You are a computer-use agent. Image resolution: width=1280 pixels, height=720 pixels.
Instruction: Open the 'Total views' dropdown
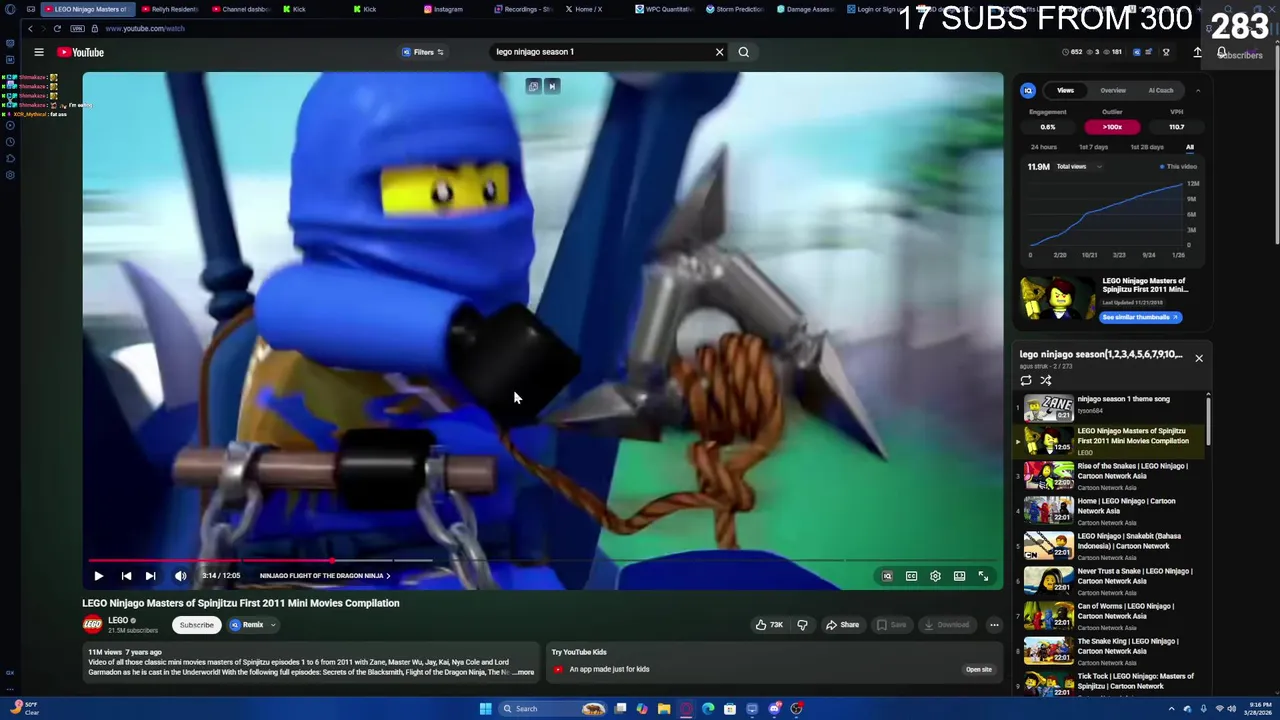(1077, 167)
